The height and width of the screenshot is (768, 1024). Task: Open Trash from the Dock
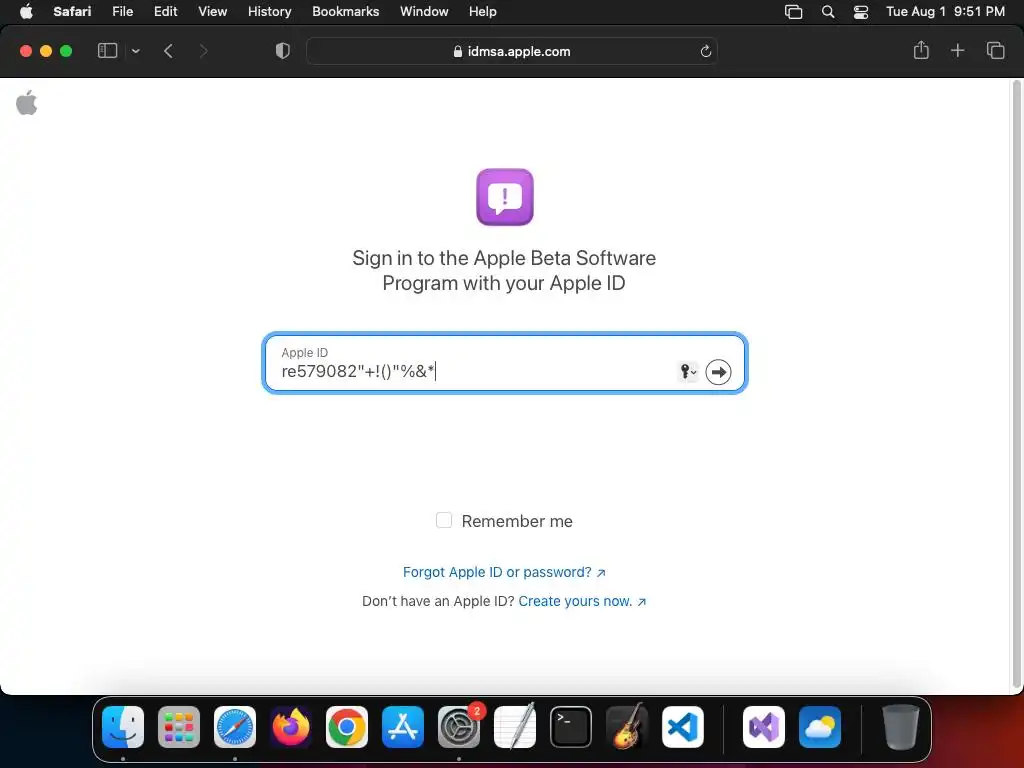pyautogui.click(x=901, y=727)
